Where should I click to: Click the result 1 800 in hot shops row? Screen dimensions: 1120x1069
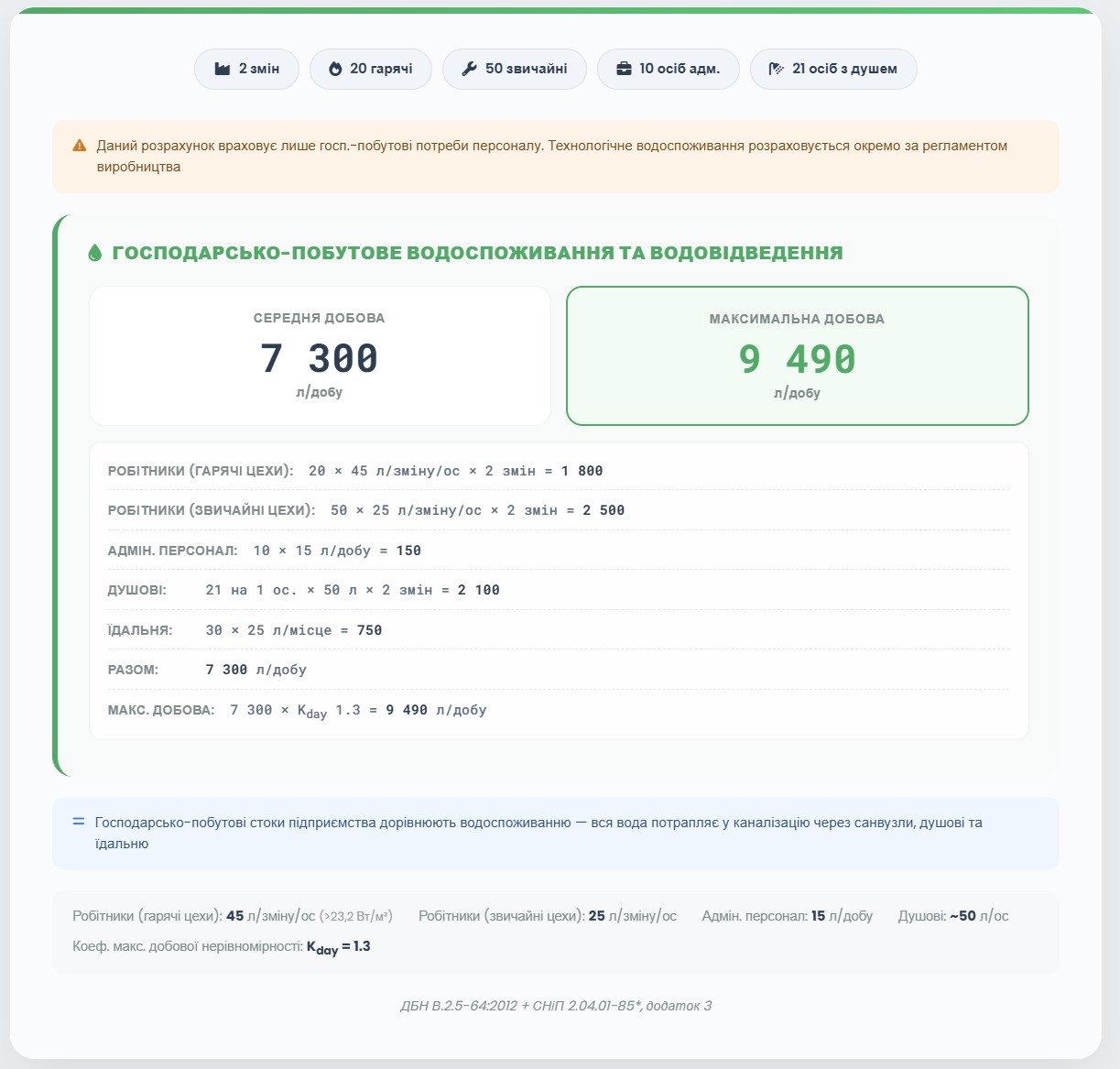[x=582, y=471]
